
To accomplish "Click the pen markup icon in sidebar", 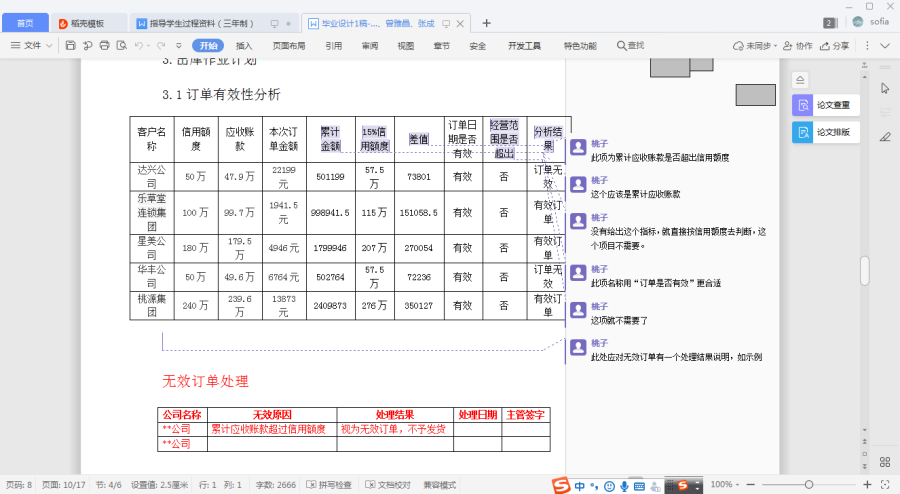I will coord(885,137).
